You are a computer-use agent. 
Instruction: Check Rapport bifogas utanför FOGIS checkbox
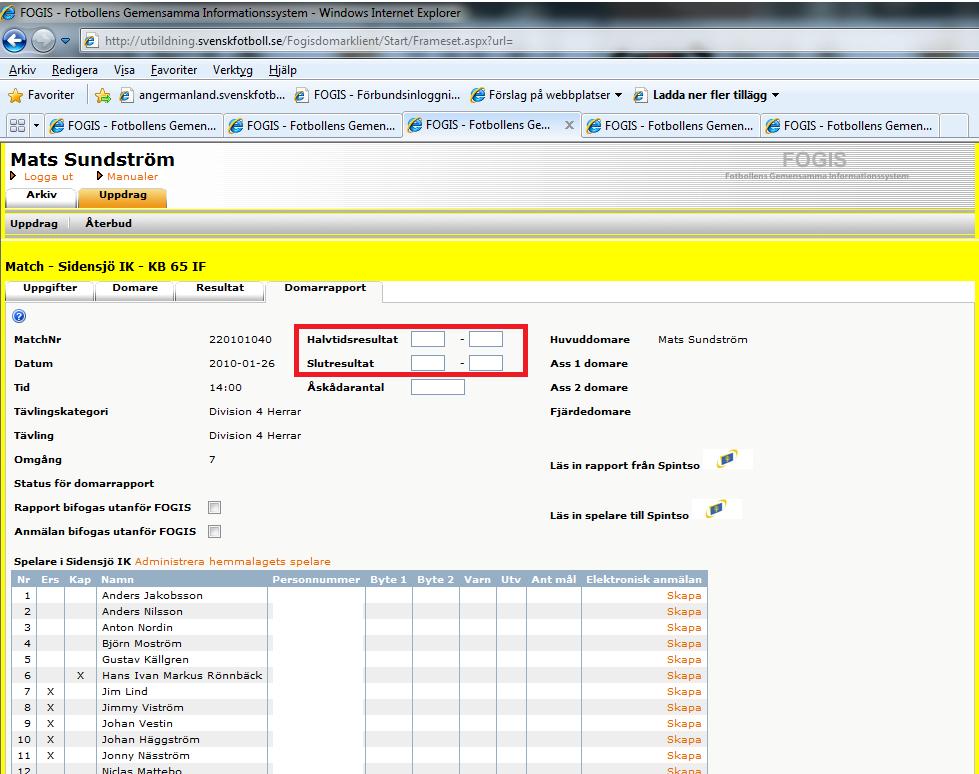[x=214, y=507]
